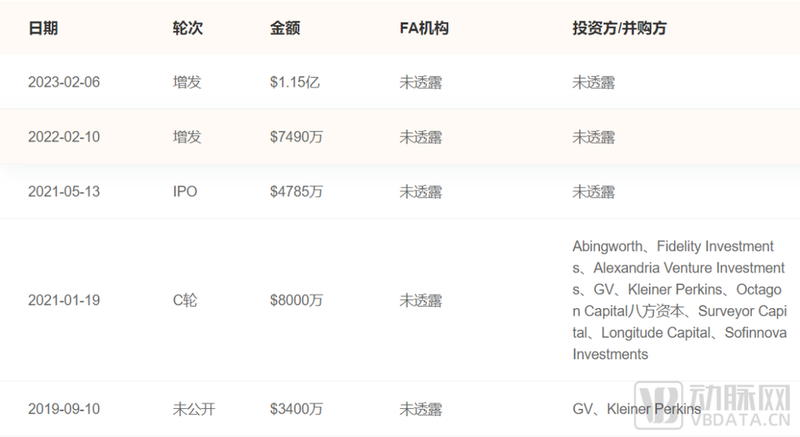Click the 未公开 round cell
The height and width of the screenshot is (437, 800).
[x=193, y=408]
